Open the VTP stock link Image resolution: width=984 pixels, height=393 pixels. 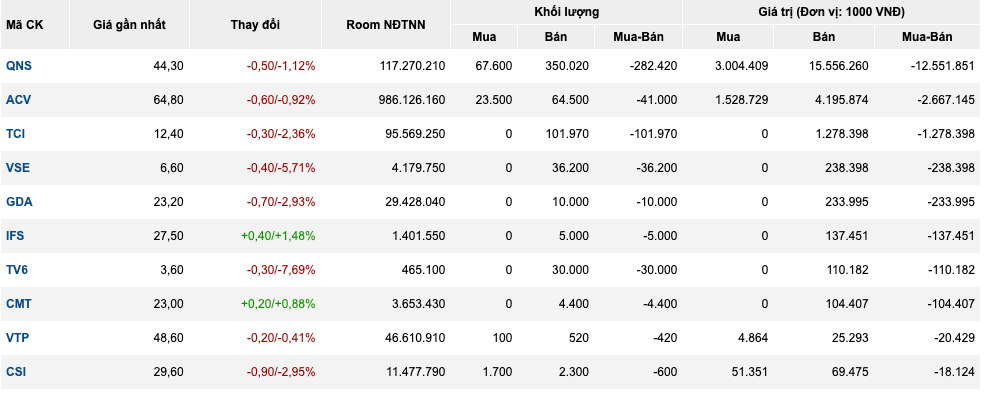(x=18, y=338)
